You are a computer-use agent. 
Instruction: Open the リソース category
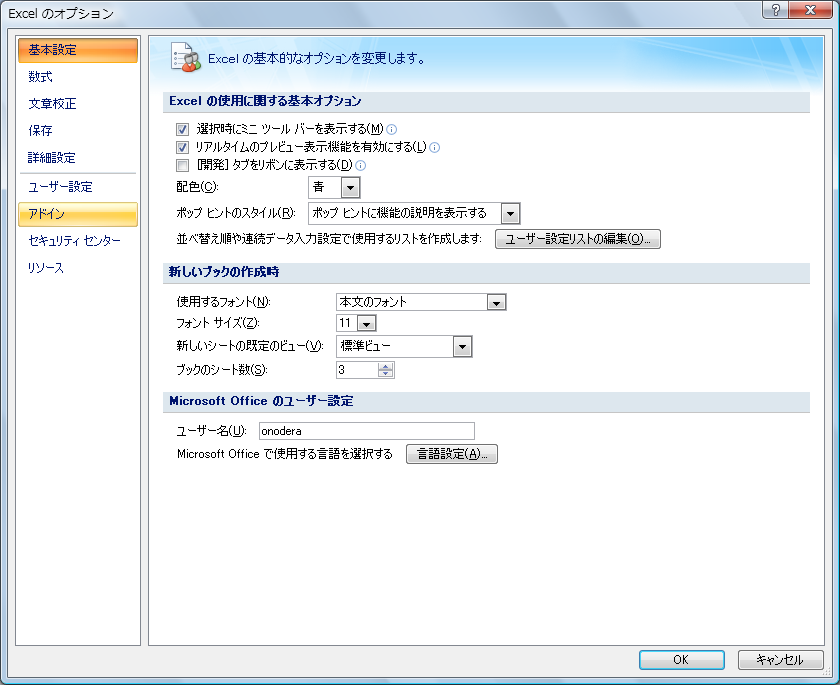tap(78, 268)
